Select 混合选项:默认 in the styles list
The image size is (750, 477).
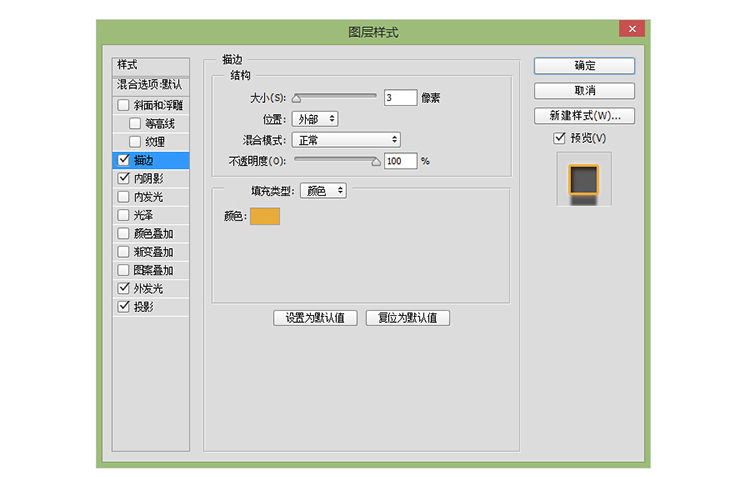[150, 85]
